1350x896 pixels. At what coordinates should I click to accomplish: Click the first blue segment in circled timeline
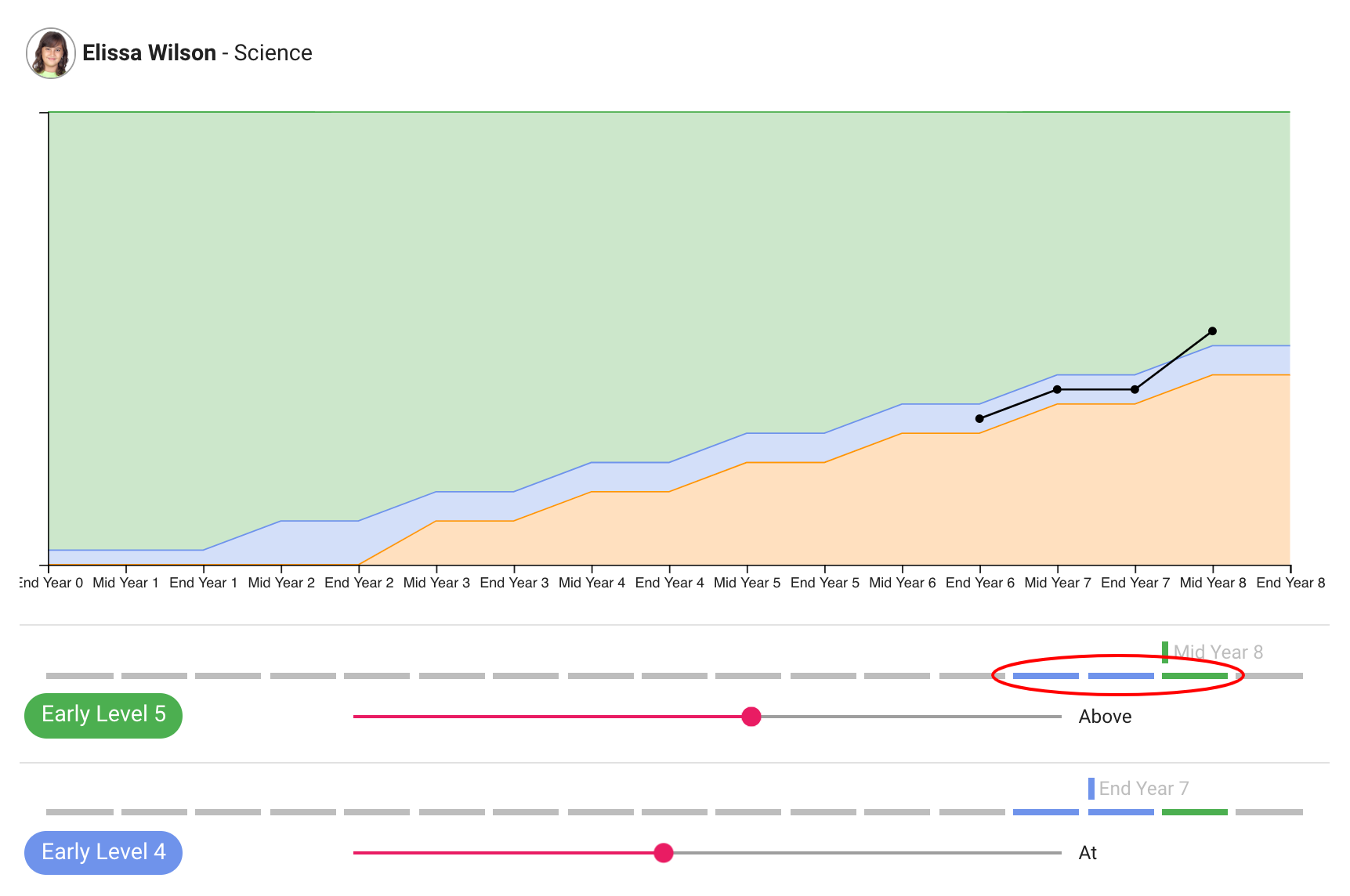(x=1045, y=676)
